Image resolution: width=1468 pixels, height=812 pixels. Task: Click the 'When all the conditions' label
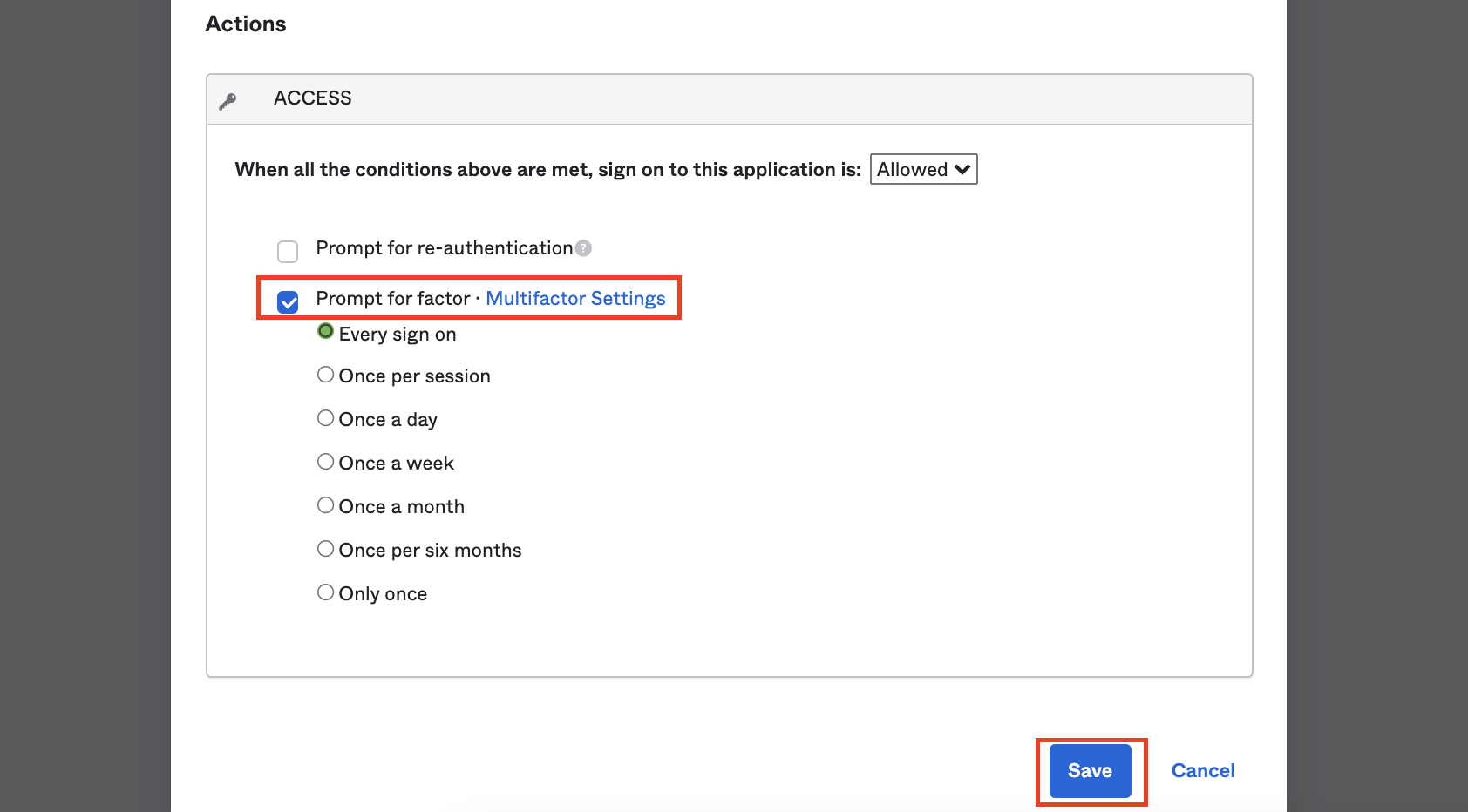click(547, 170)
